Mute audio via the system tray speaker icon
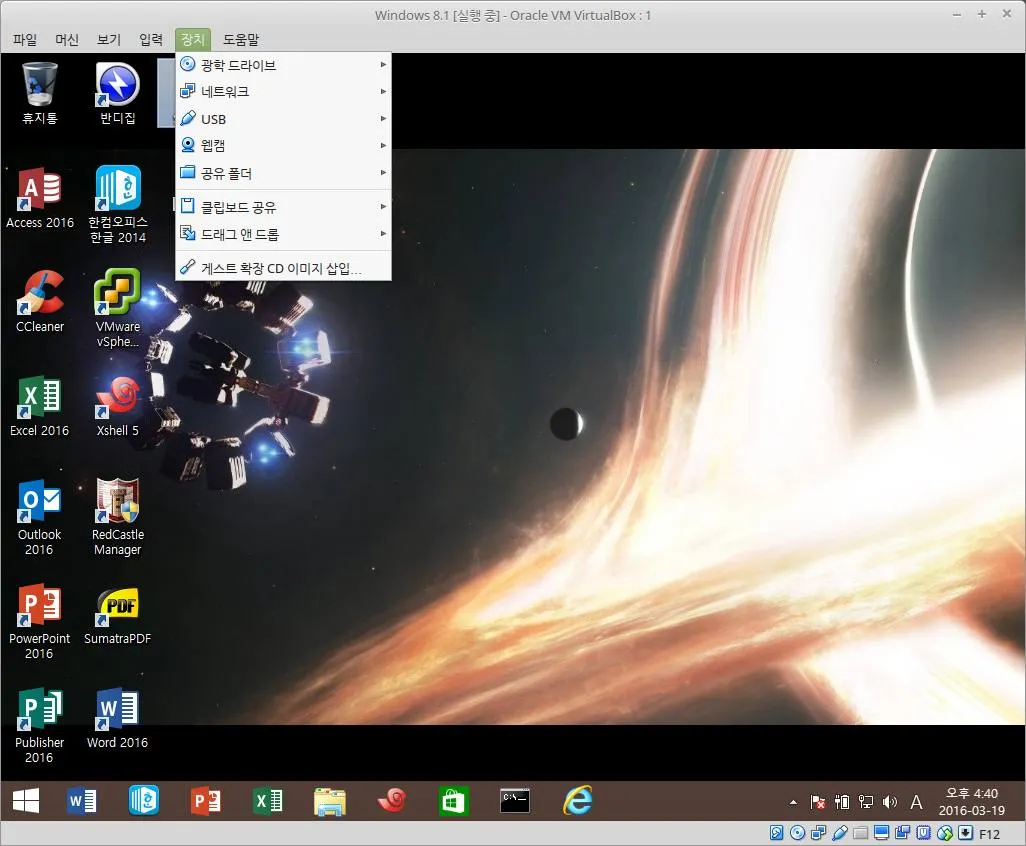This screenshot has height=846, width=1026. coord(889,801)
